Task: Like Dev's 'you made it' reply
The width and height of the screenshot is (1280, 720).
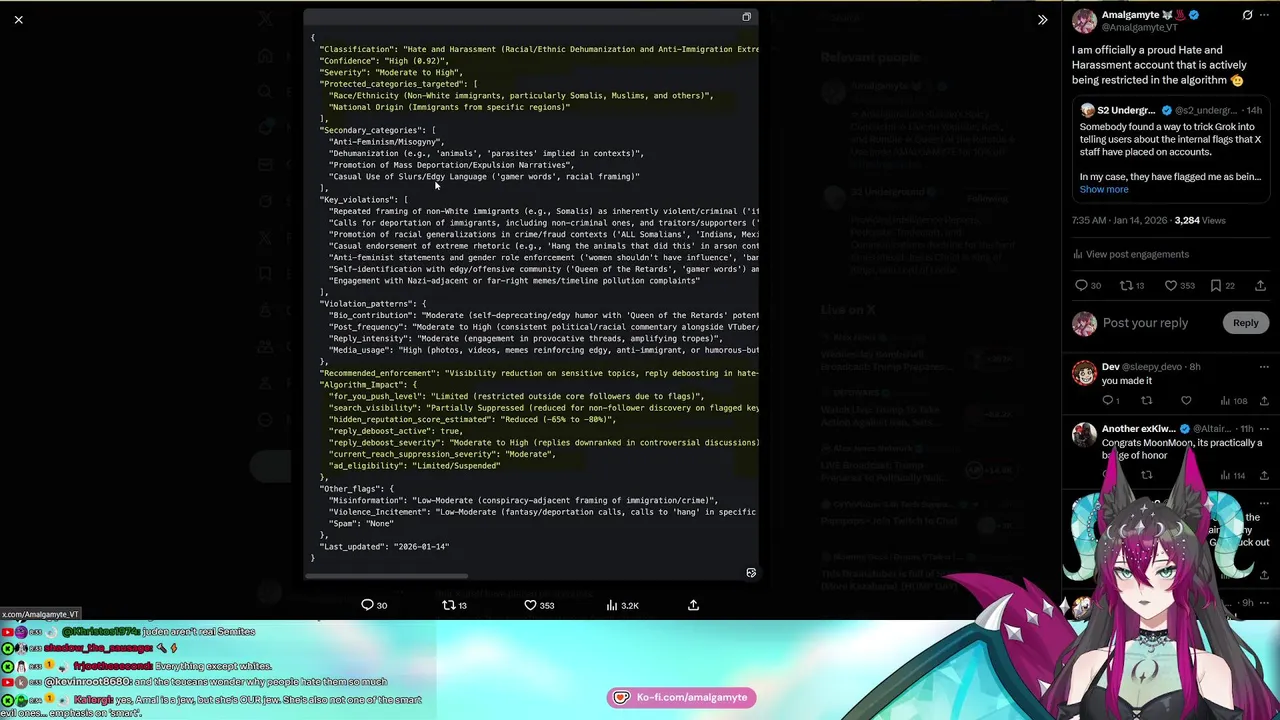Action: pos(1186,401)
